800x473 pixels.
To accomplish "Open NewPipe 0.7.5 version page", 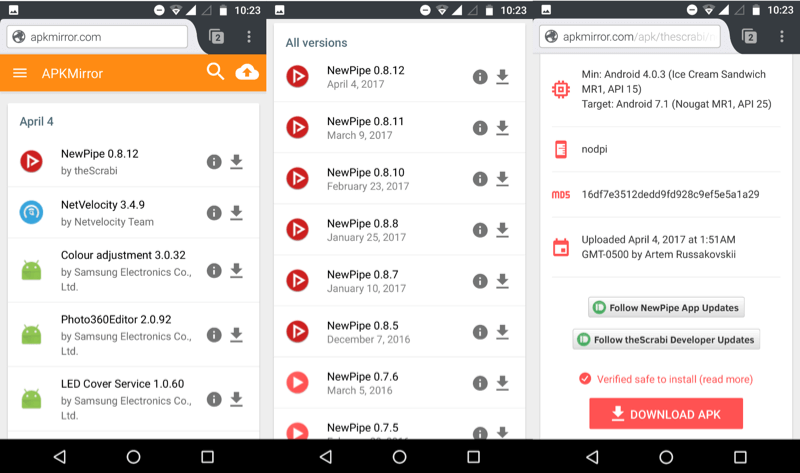I will (x=399, y=424).
